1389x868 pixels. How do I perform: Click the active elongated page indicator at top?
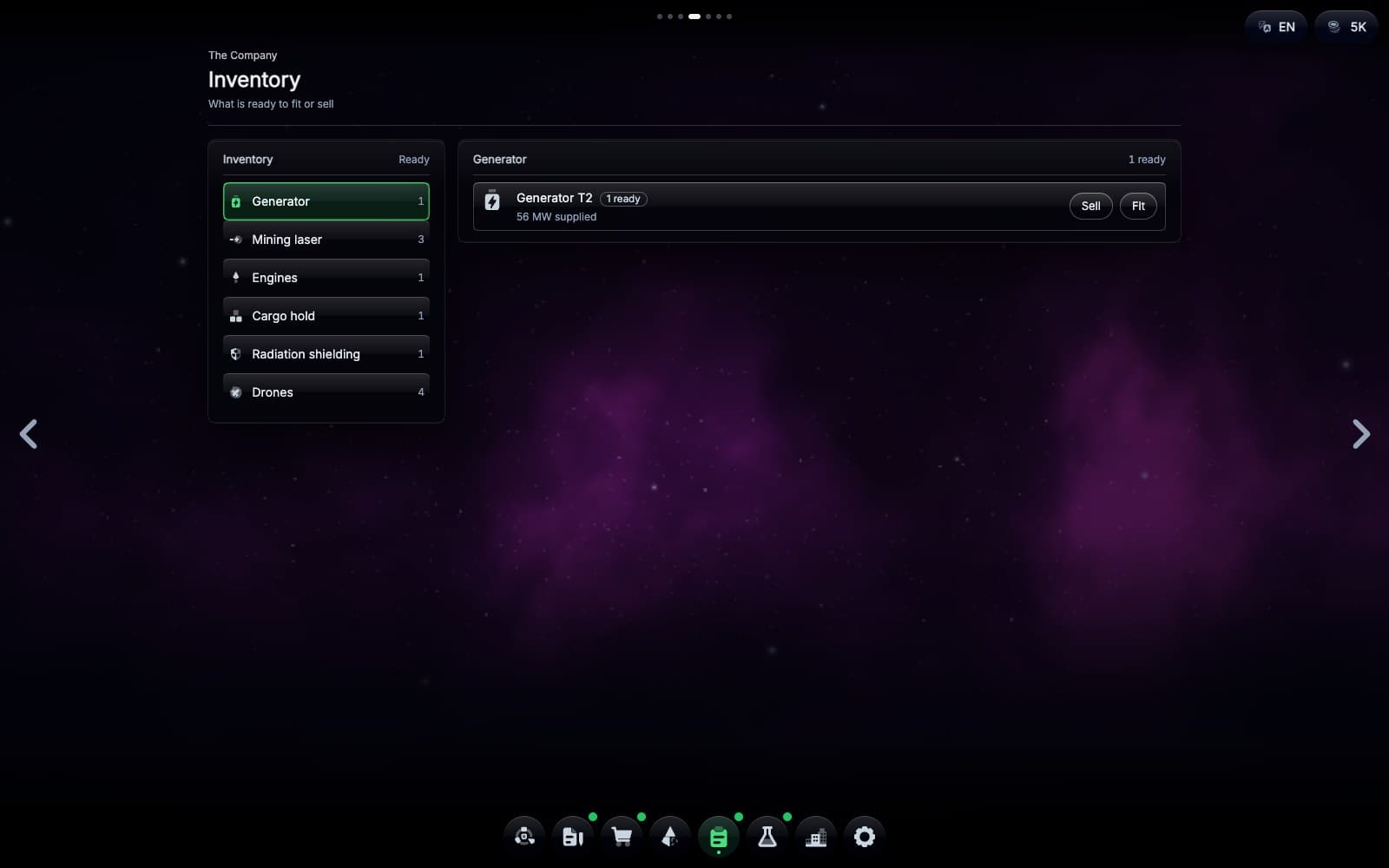[694, 16]
